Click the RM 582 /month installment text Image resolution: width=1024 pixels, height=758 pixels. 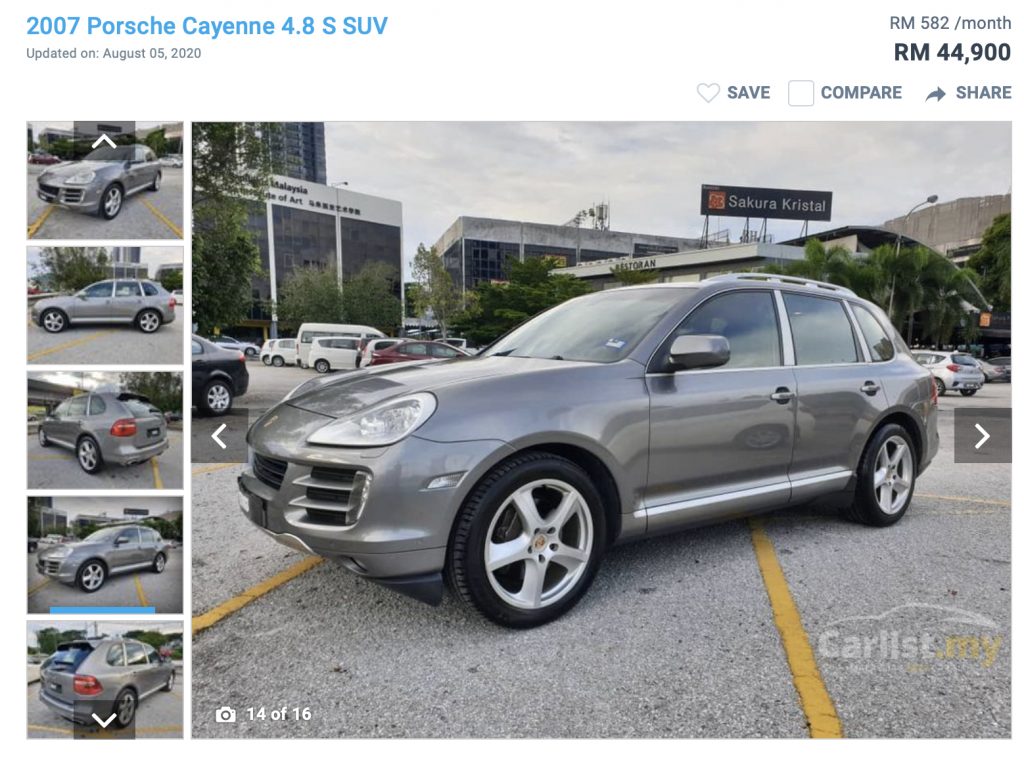[950, 23]
